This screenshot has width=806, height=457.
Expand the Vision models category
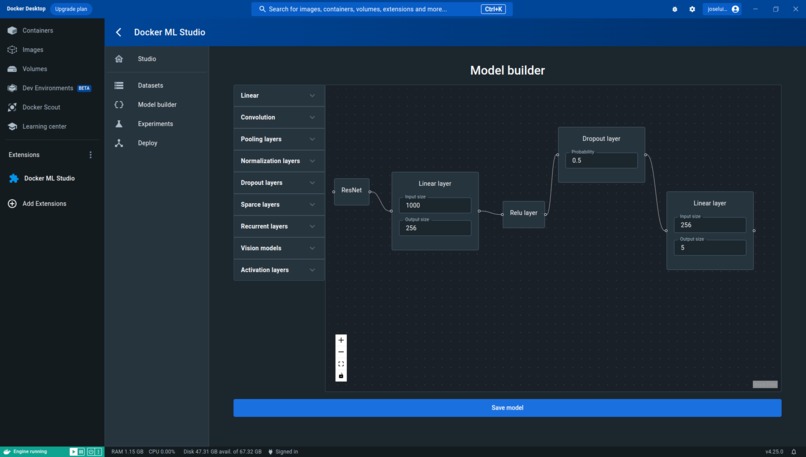click(x=279, y=248)
